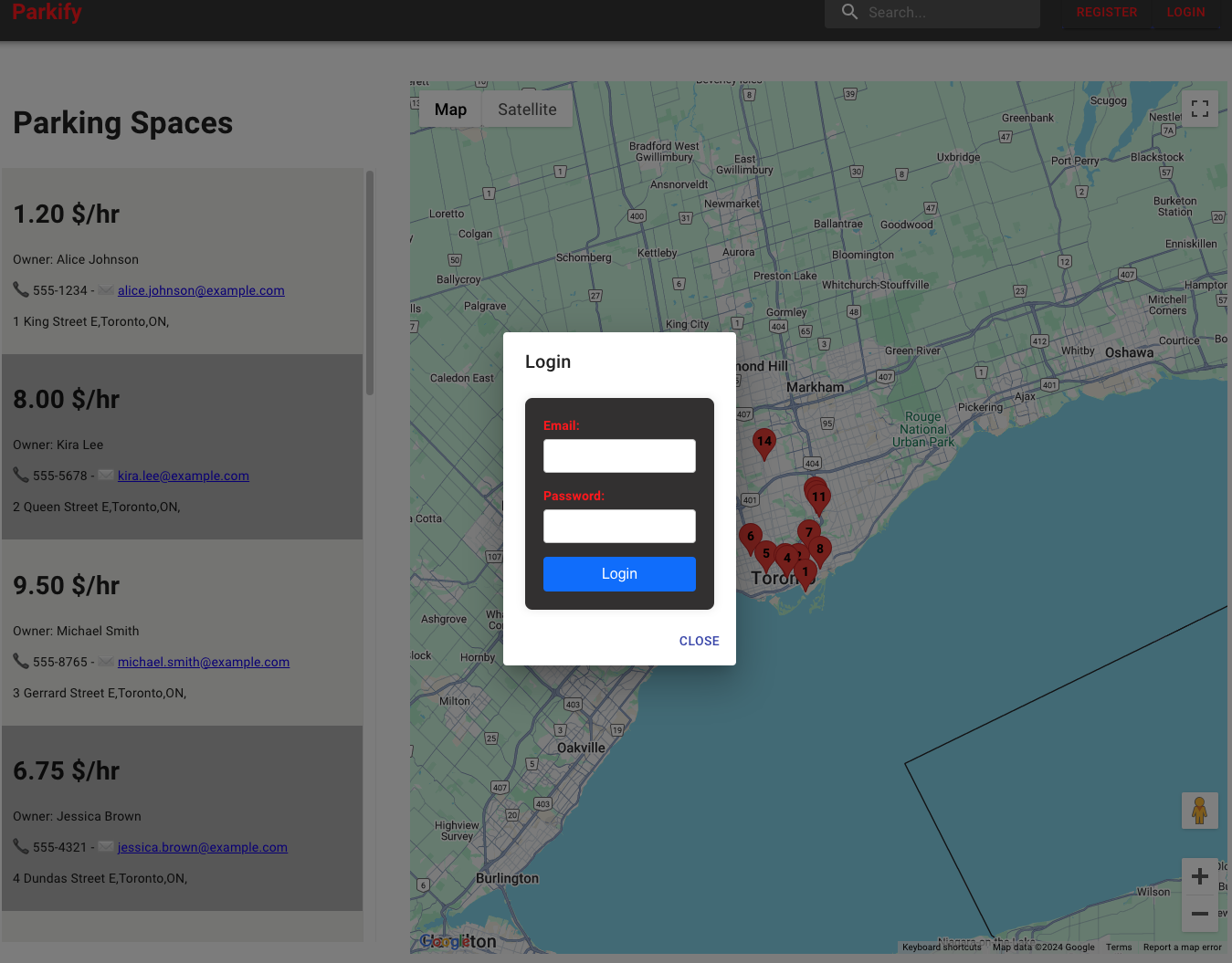Screen dimensions: 1232x963
Task: Click the Password input field
Action: tap(619, 526)
